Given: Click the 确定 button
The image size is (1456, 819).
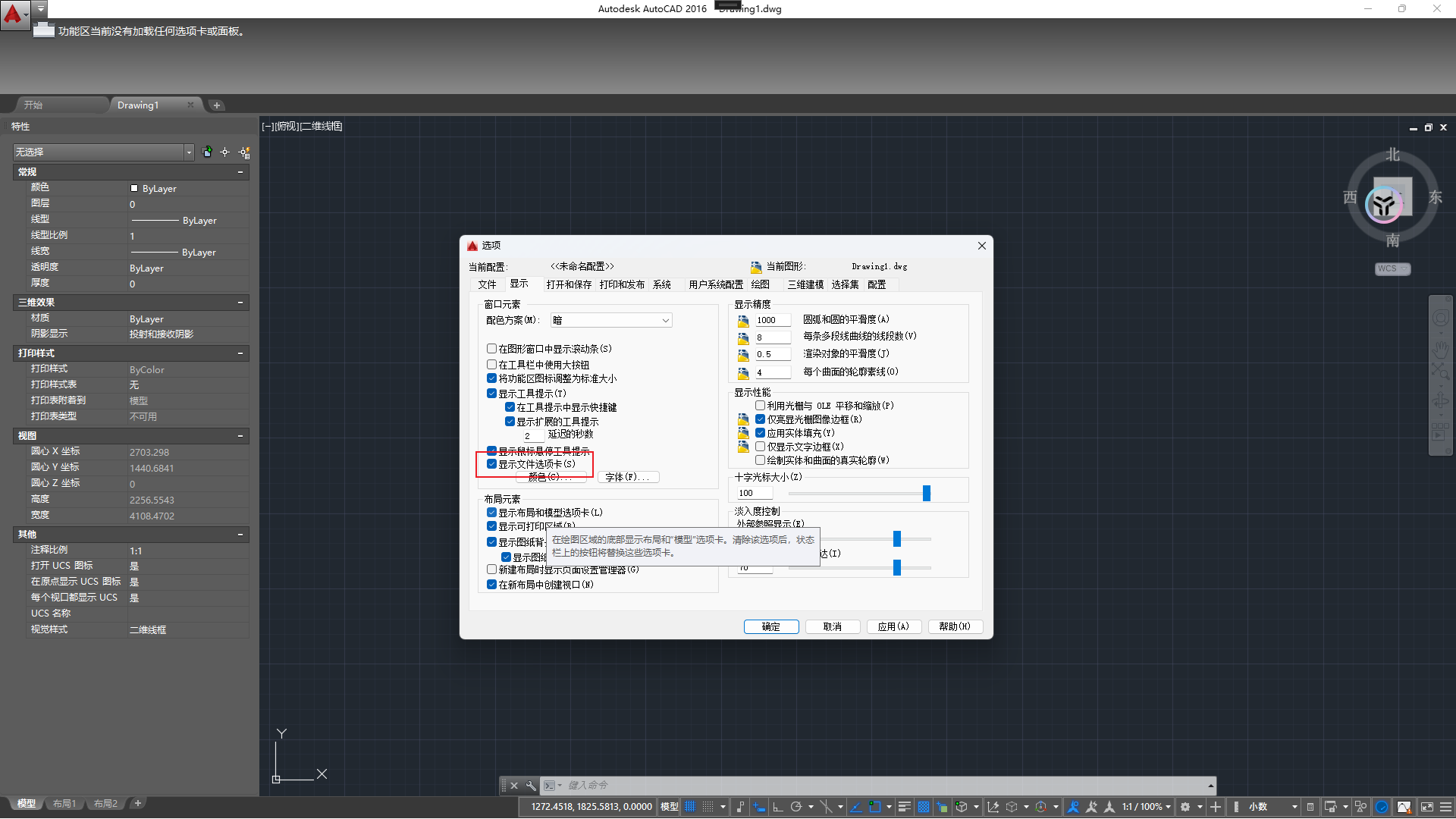Looking at the screenshot, I should (770, 627).
